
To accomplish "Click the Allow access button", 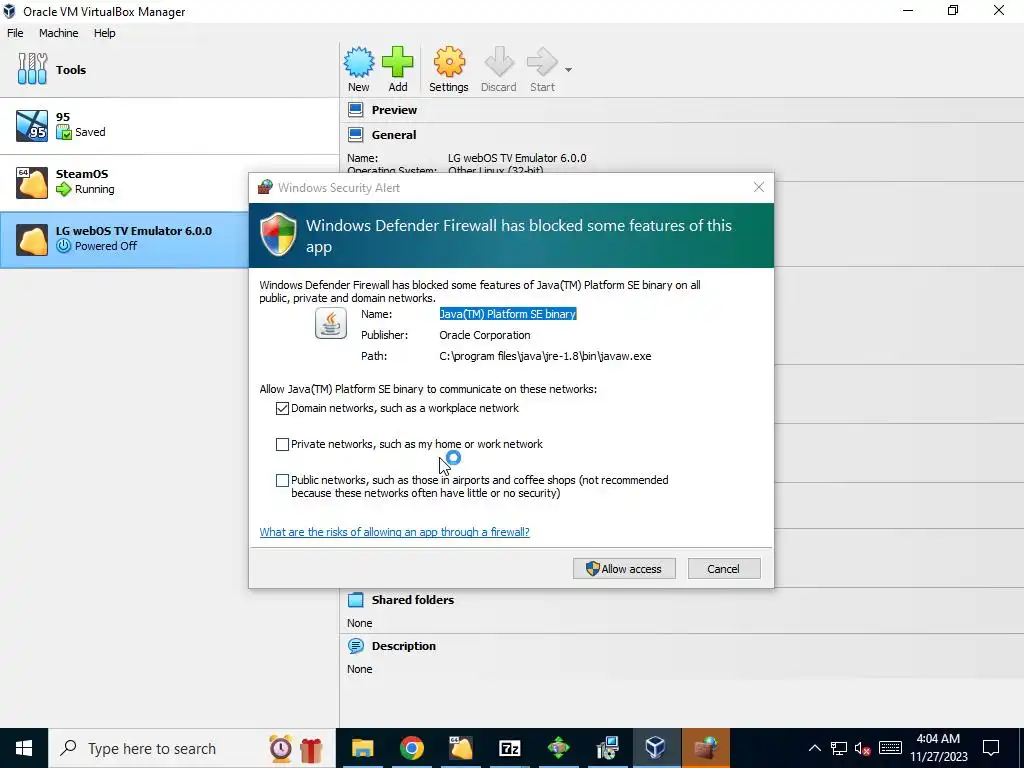I will pos(624,569).
